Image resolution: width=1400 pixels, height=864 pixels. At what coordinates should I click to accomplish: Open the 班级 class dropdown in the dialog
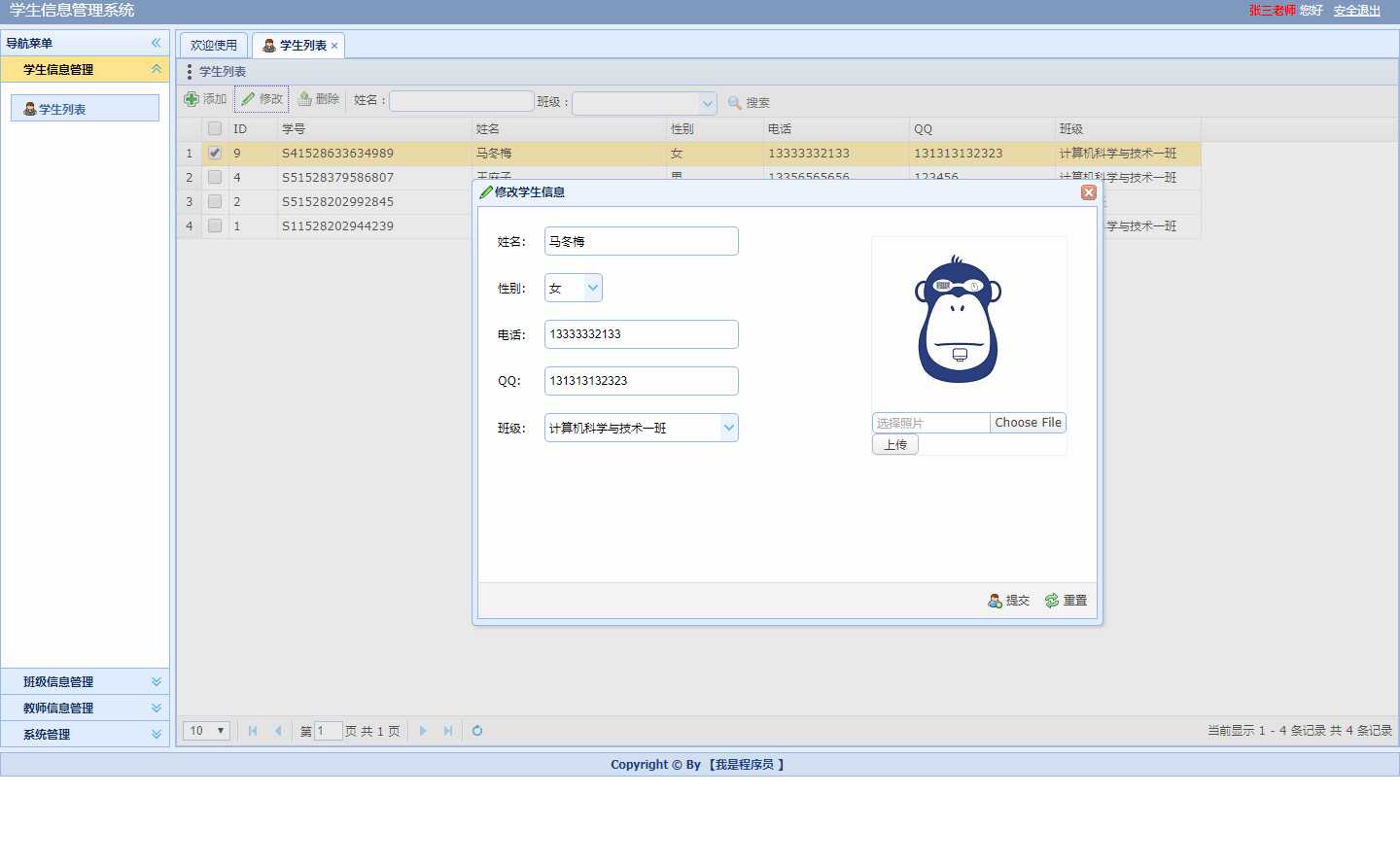728,428
